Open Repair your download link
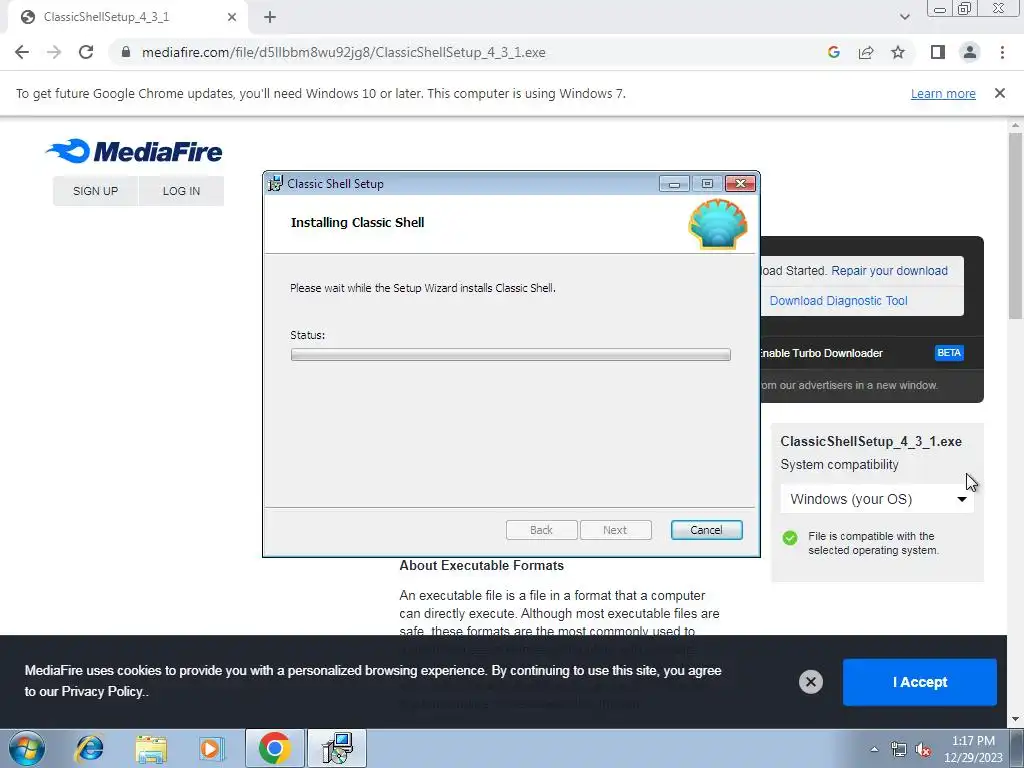This screenshot has height=768, width=1024. click(x=889, y=270)
